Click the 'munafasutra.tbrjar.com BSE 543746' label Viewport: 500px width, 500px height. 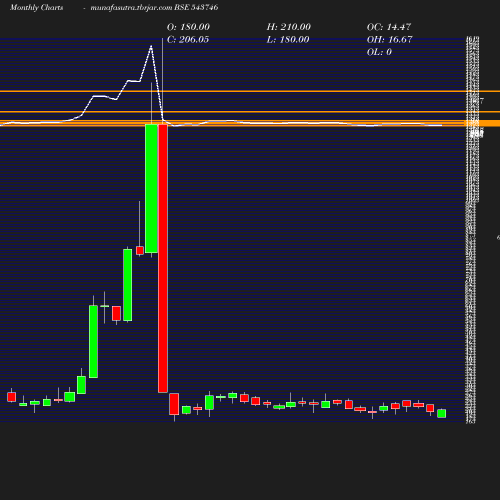pyautogui.click(x=154, y=8)
